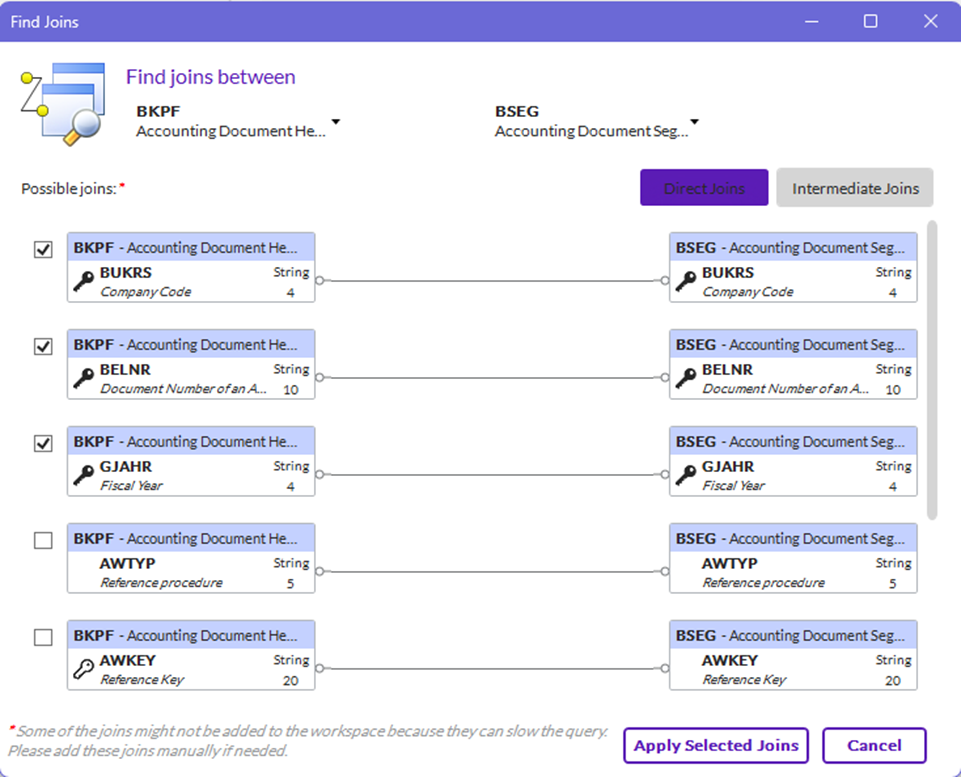
Task: Click the BKPF GJAHR key icon
Action: coord(83,475)
